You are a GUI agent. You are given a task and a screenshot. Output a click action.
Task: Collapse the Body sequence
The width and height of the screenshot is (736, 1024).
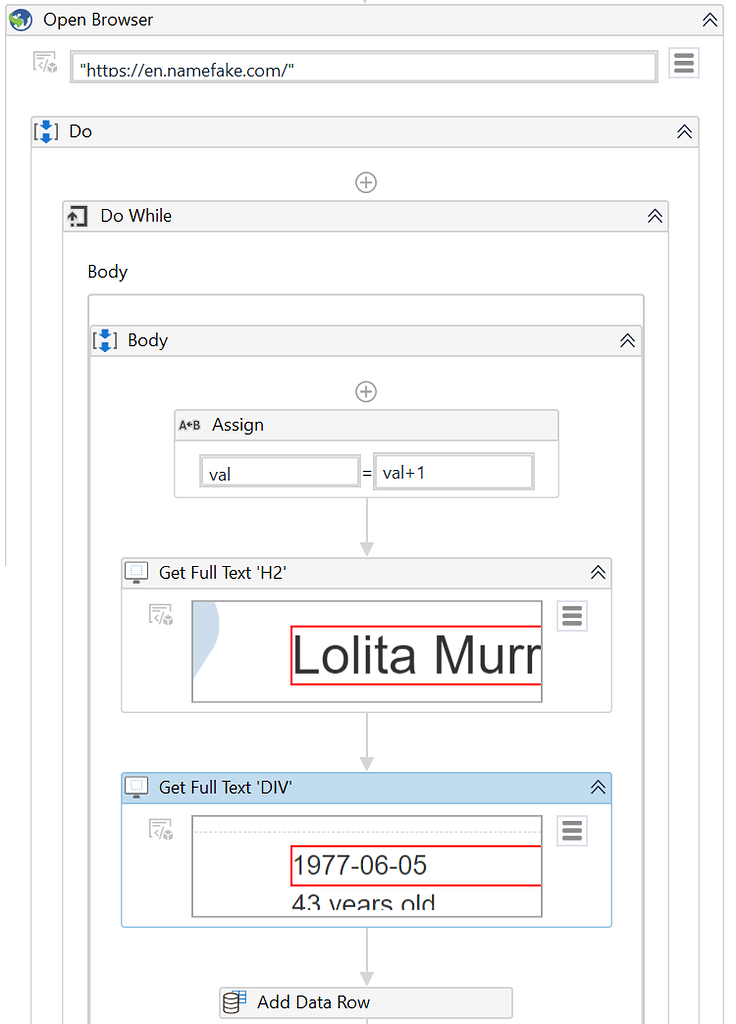point(627,340)
